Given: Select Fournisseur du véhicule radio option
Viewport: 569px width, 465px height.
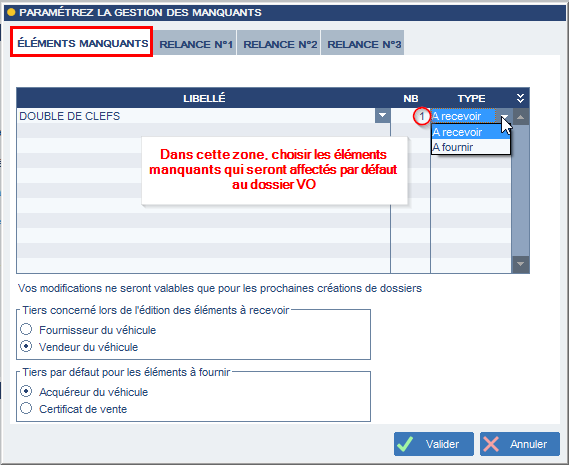Looking at the screenshot, I should 26,329.
